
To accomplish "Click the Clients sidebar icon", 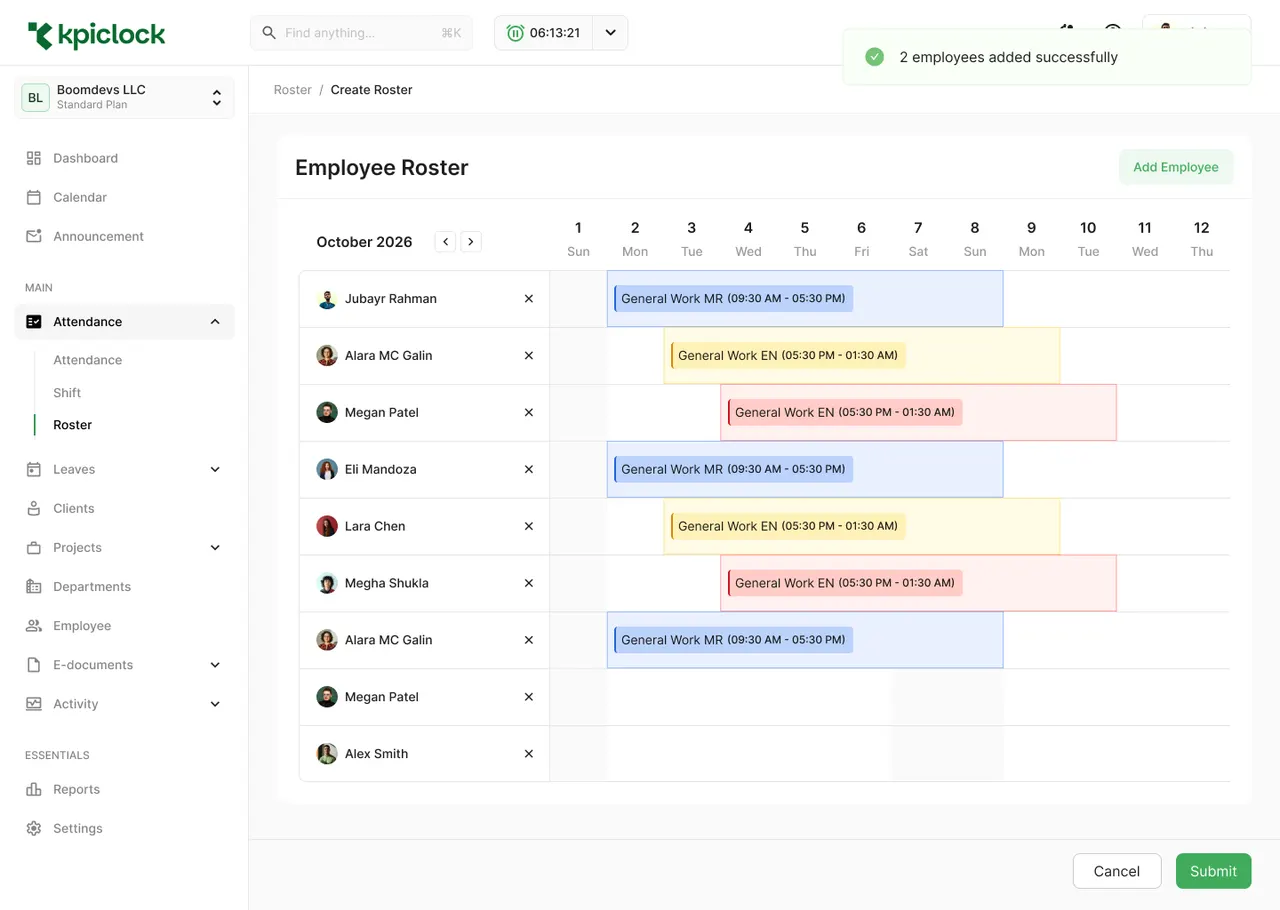I will pos(34,508).
